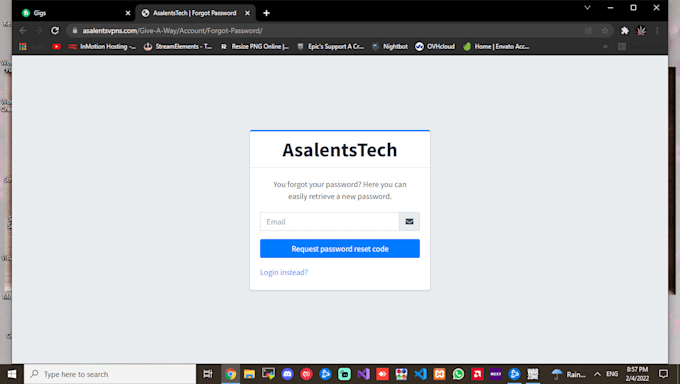This screenshot has height=384, width=680.
Task: Open AMD software from taskbar
Action: (x=477, y=374)
